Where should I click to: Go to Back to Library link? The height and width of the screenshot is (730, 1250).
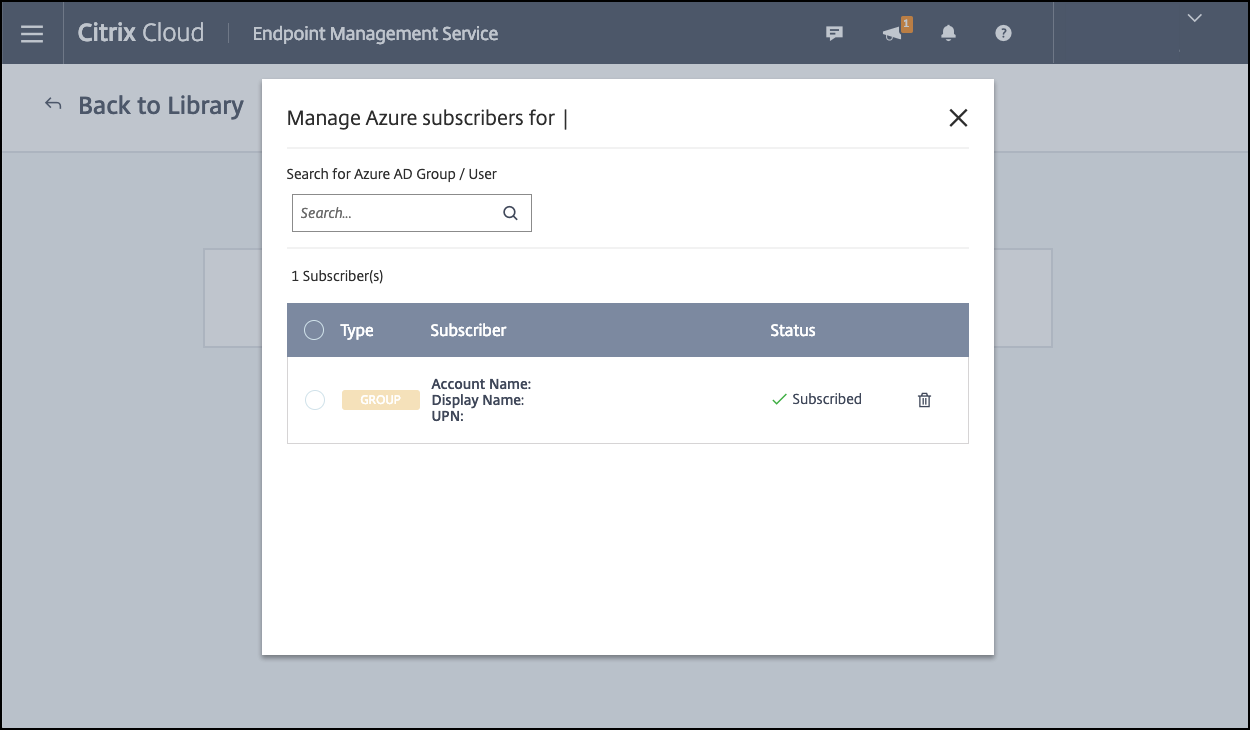tap(160, 106)
